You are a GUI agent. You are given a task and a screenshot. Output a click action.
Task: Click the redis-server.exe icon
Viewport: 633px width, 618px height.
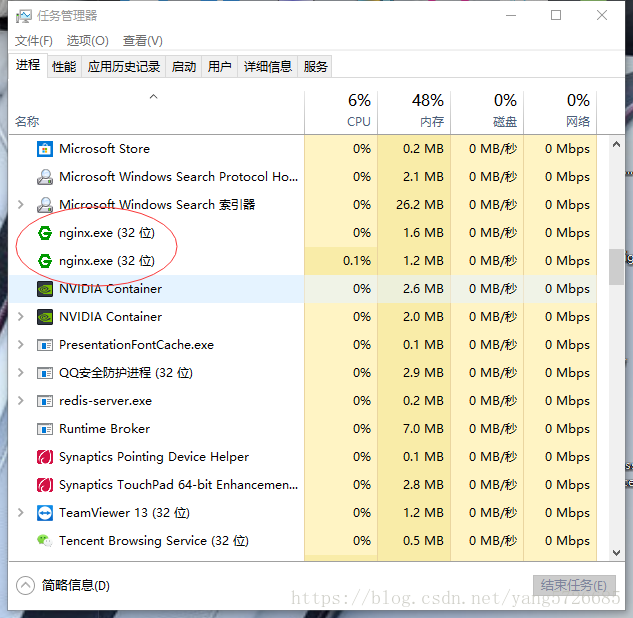tap(45, 401)
